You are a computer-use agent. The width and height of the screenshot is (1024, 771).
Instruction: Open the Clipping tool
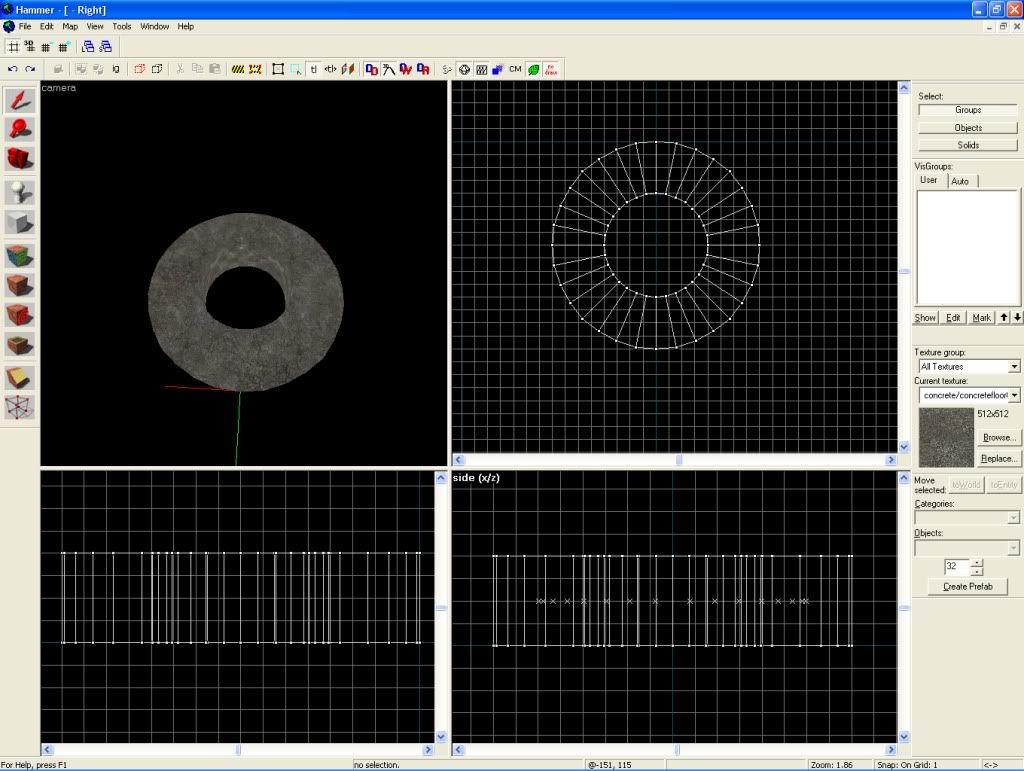point(20,378)
